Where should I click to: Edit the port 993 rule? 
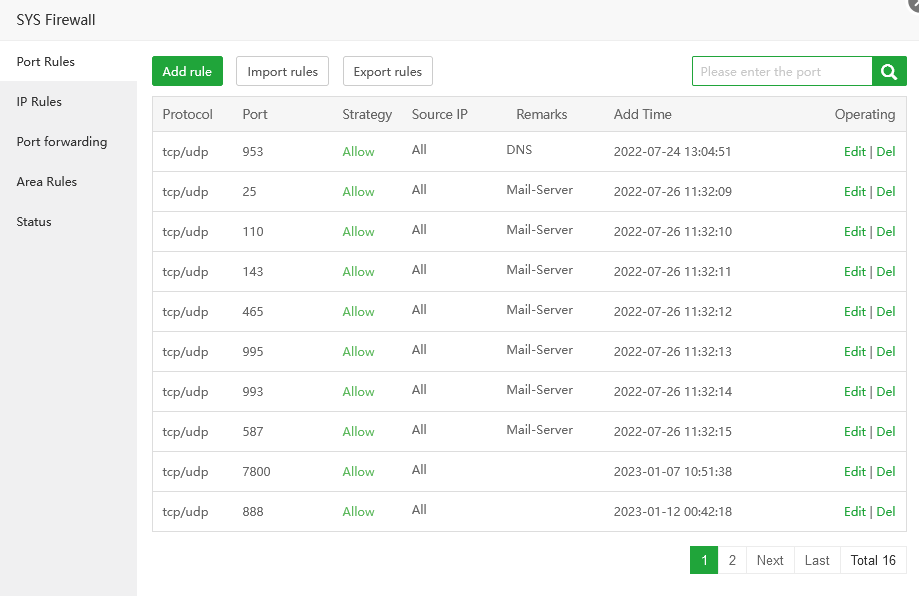tap(854, 391)
